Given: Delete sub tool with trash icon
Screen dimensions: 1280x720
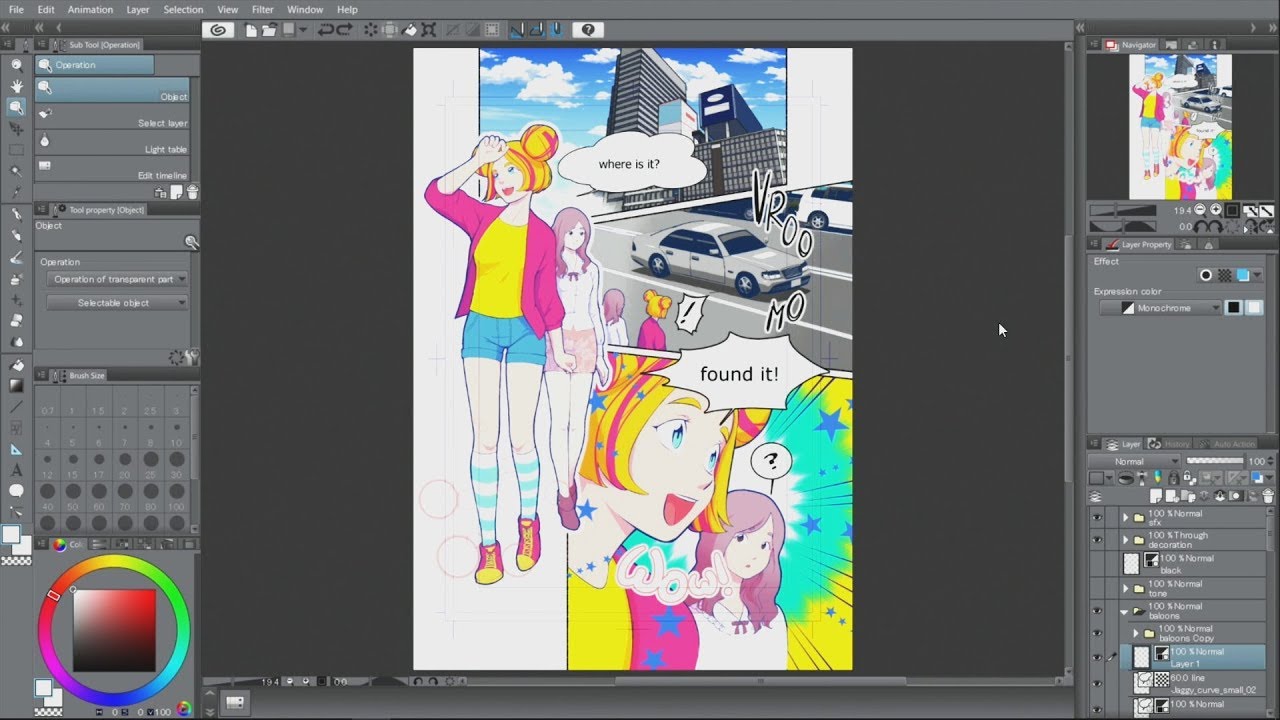Looking at the screenshot, I should 192,192.
